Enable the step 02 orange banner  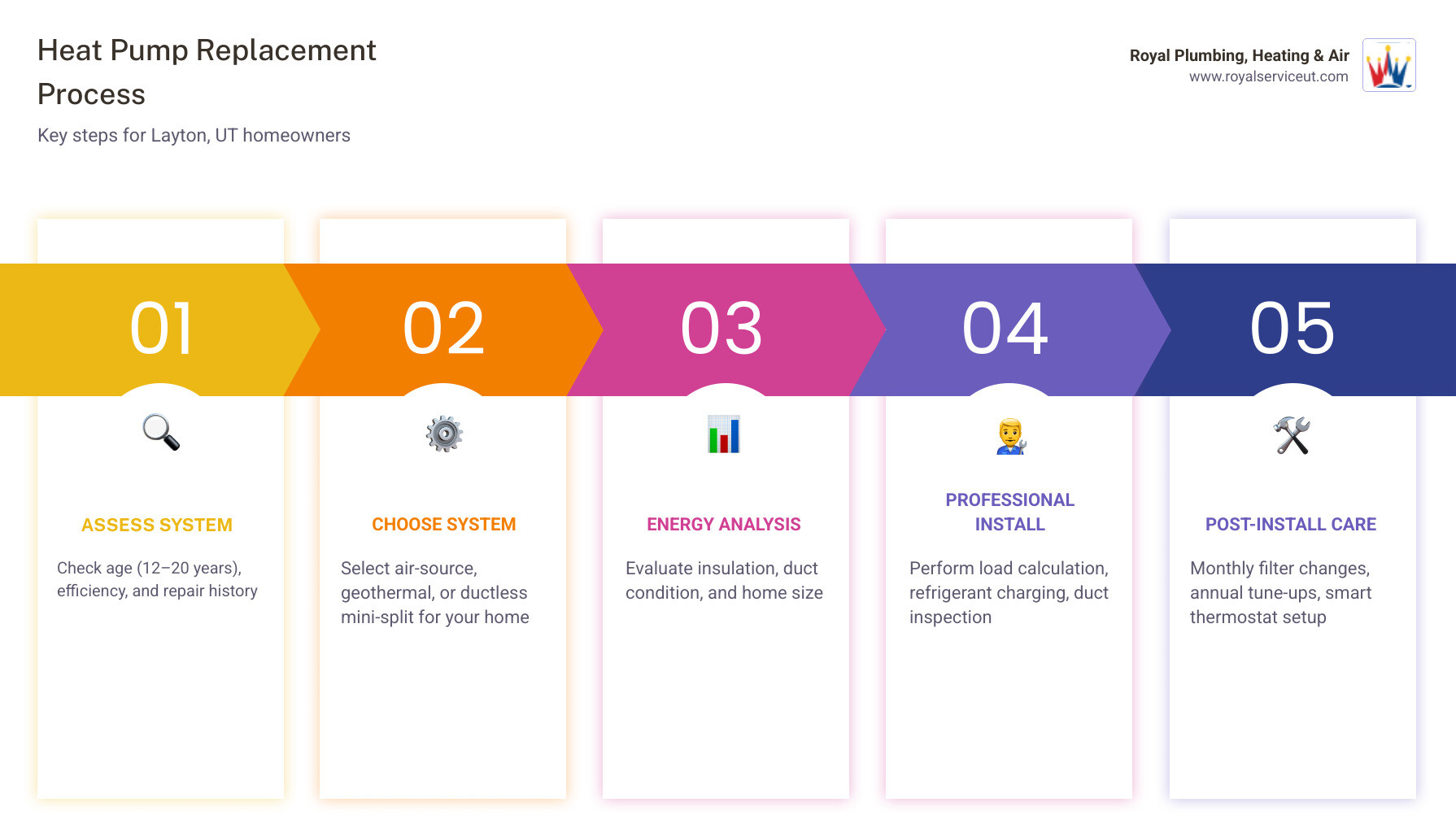[x=443, y=328]
